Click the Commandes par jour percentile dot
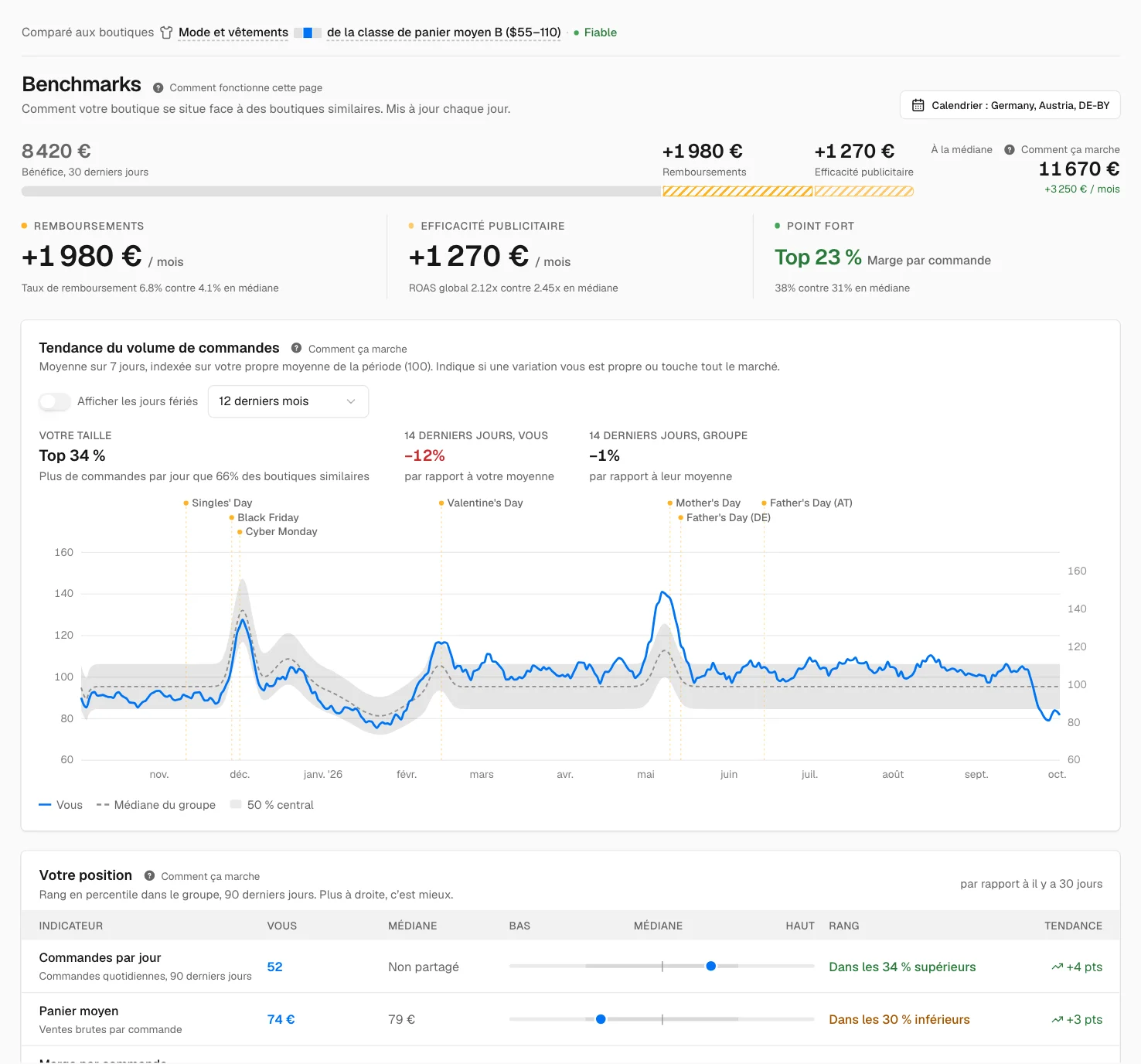 [711, 966]
